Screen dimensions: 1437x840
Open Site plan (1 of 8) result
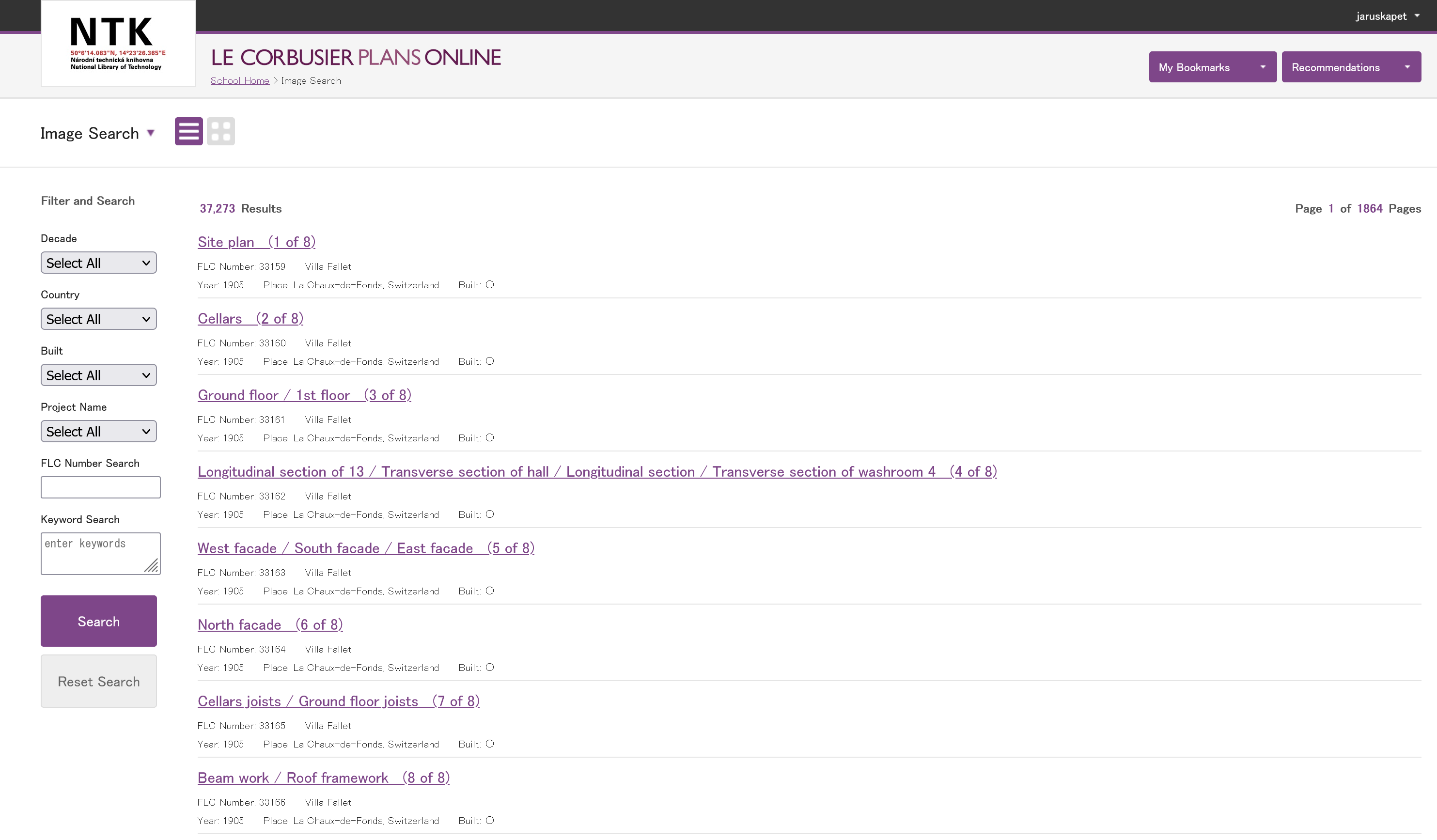tap(257, 242)
